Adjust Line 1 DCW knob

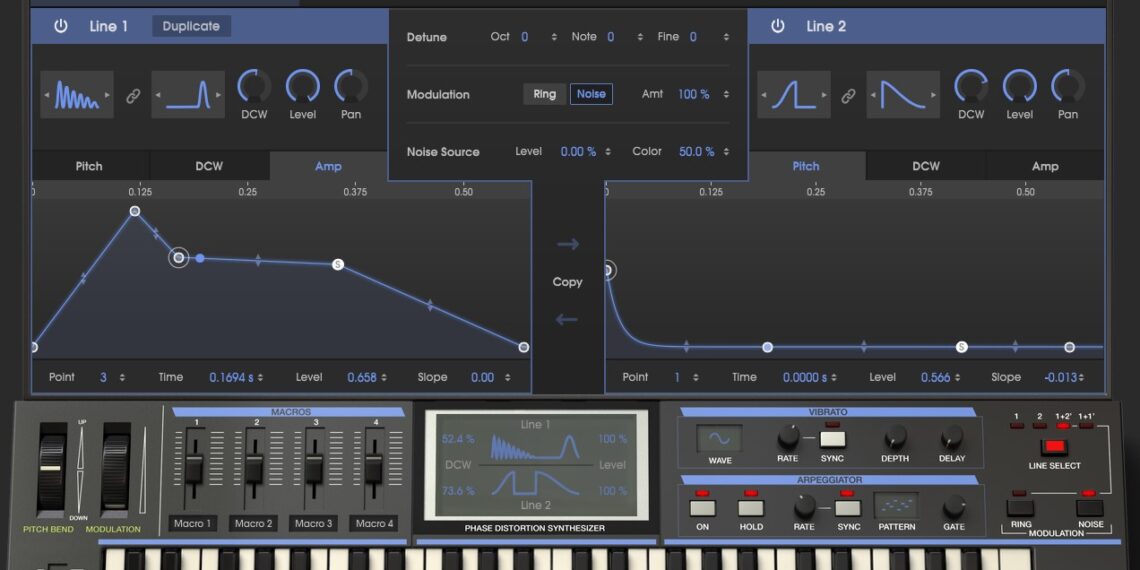[x=254, y=87]
